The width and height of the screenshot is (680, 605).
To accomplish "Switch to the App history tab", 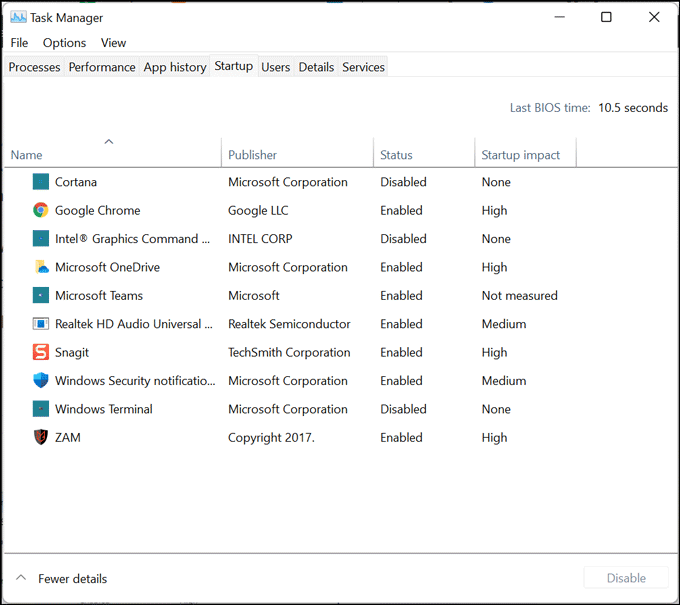I will (175, 67).
